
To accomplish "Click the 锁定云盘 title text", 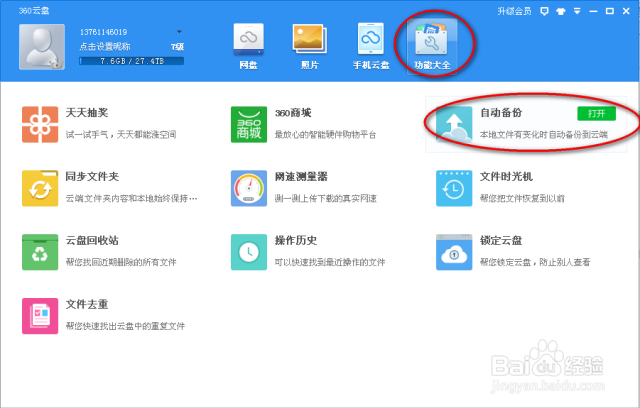I will (x=501, y=240).
